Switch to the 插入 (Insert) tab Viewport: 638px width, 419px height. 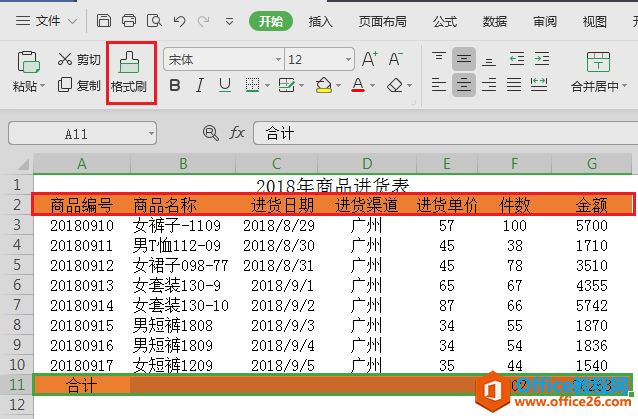(x=321, y=21)
